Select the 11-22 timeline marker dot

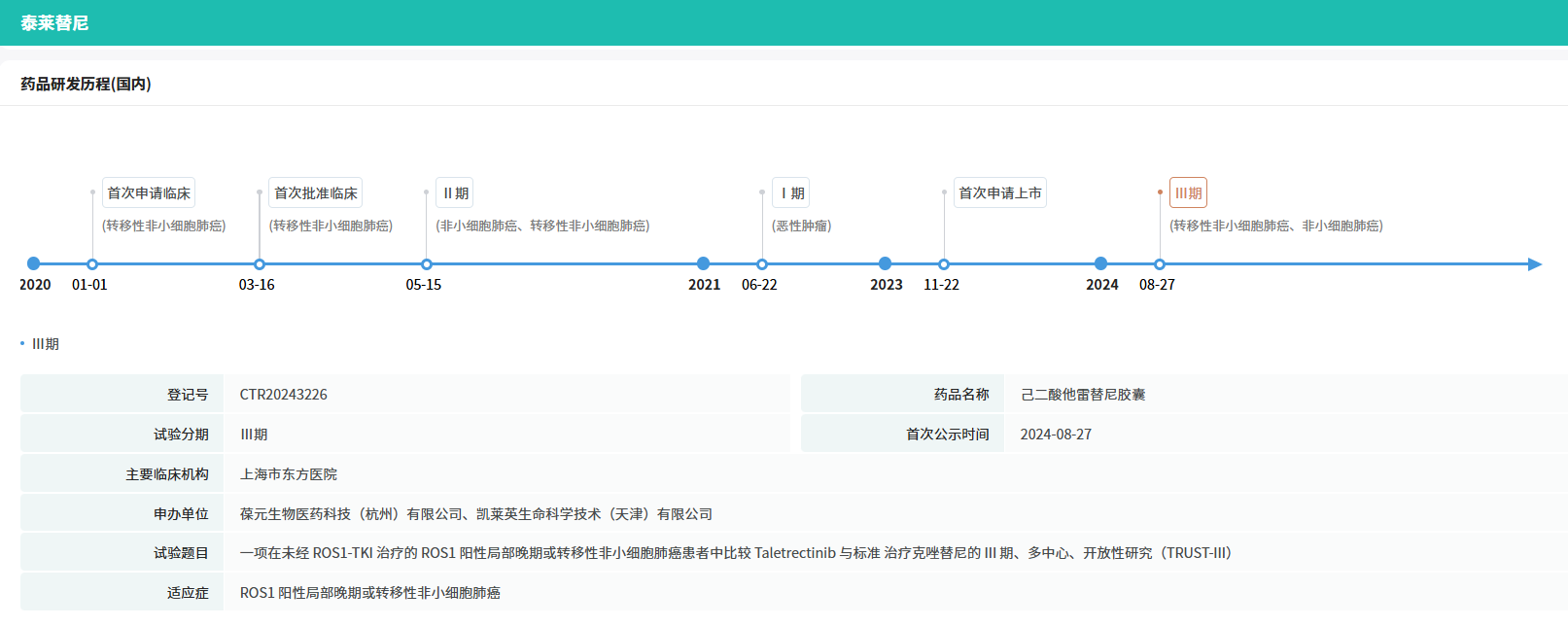[944, 264]
